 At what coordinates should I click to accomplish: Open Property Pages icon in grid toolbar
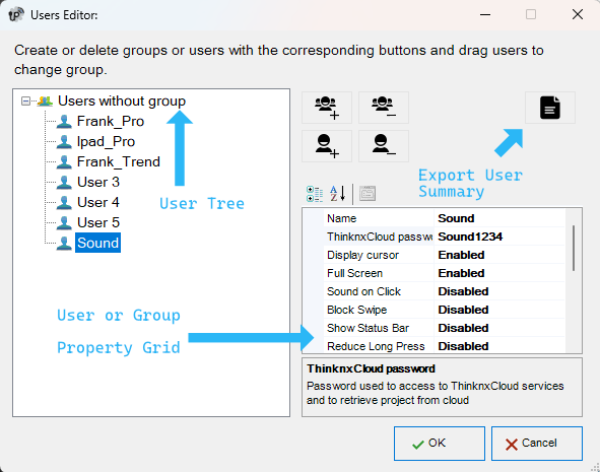coord(367,194)
